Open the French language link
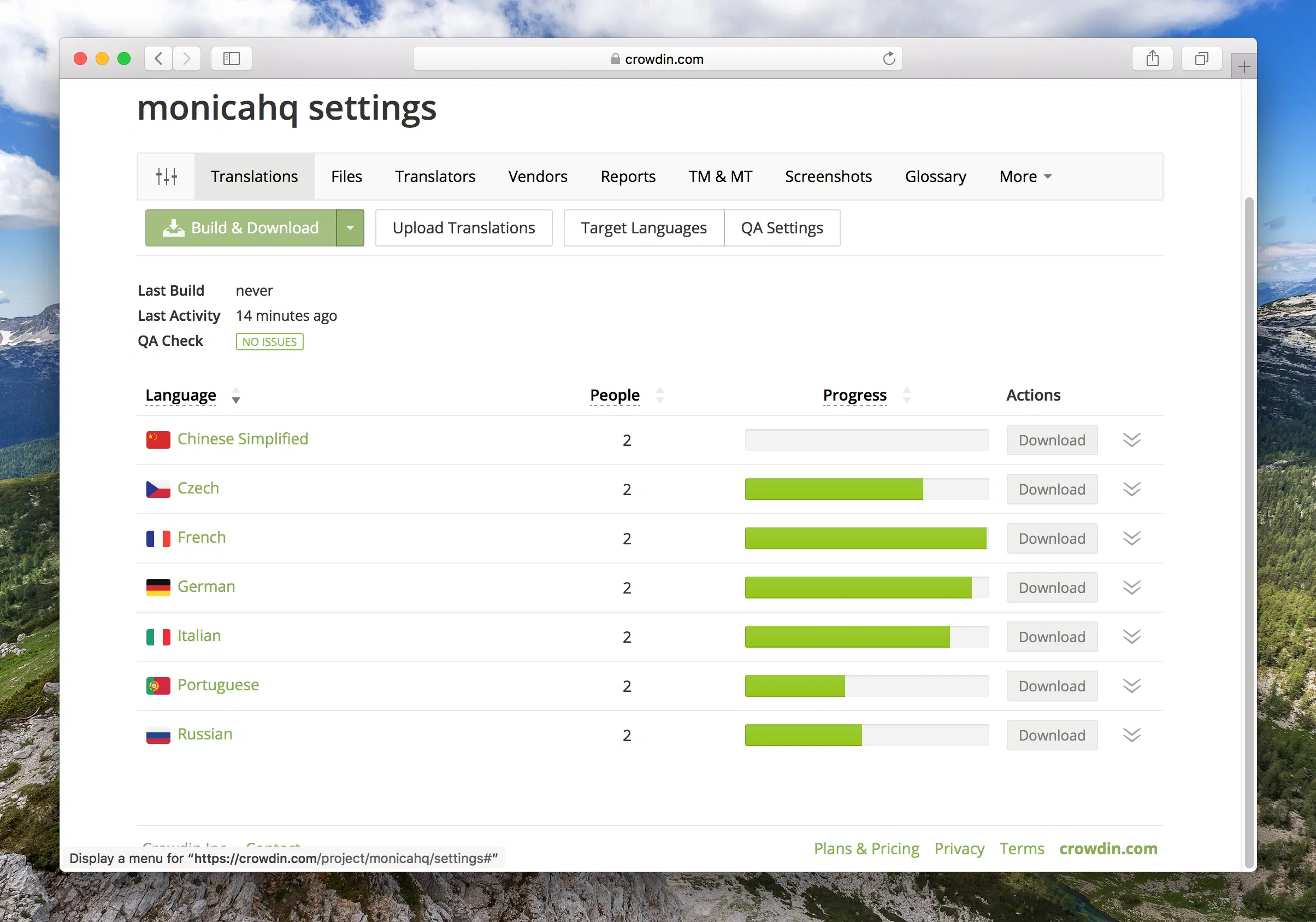The height and width of the screenshot is (922, 1316). (202, 538)
